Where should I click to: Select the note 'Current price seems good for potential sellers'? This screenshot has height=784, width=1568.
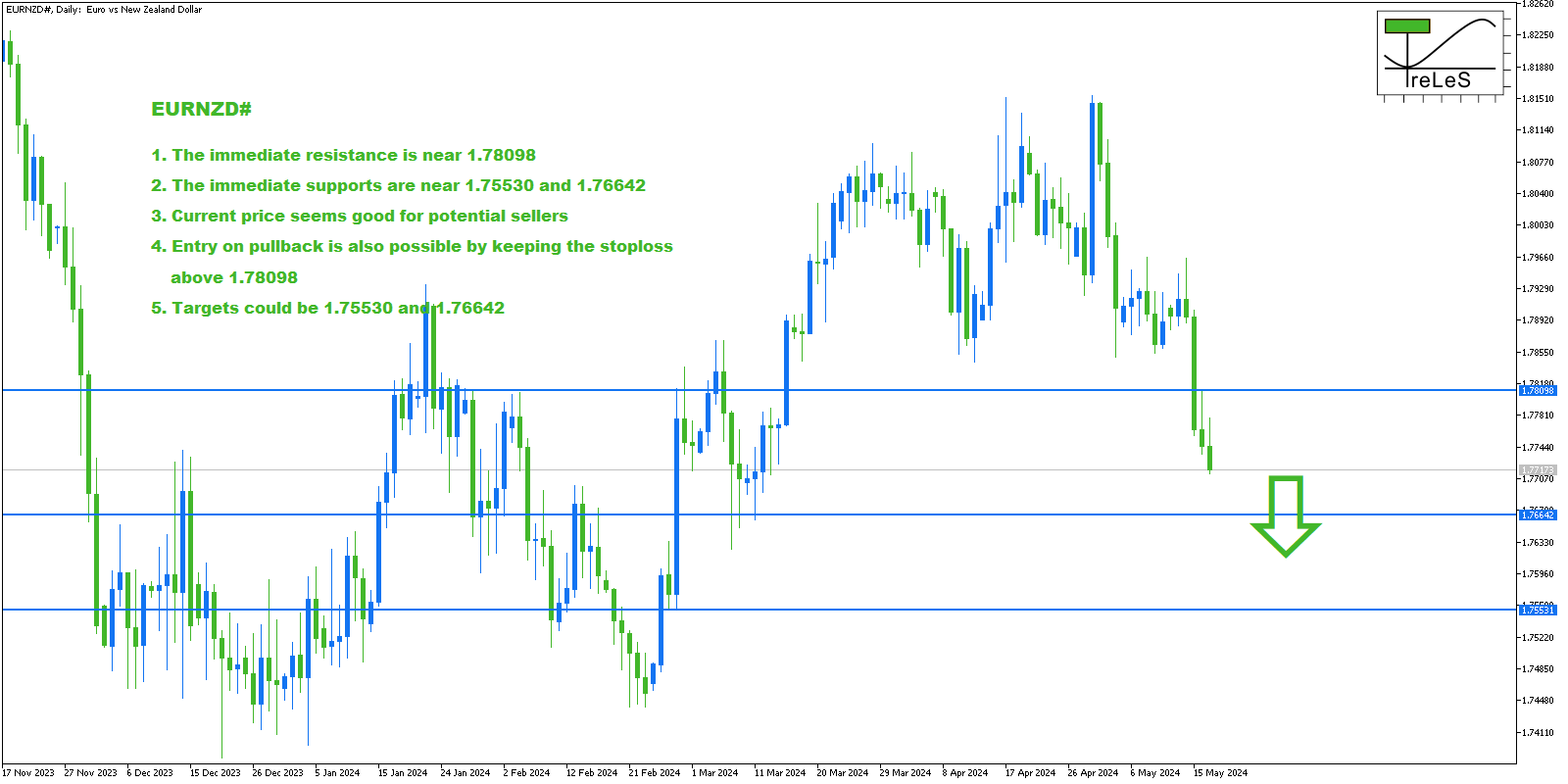(360, 216)
